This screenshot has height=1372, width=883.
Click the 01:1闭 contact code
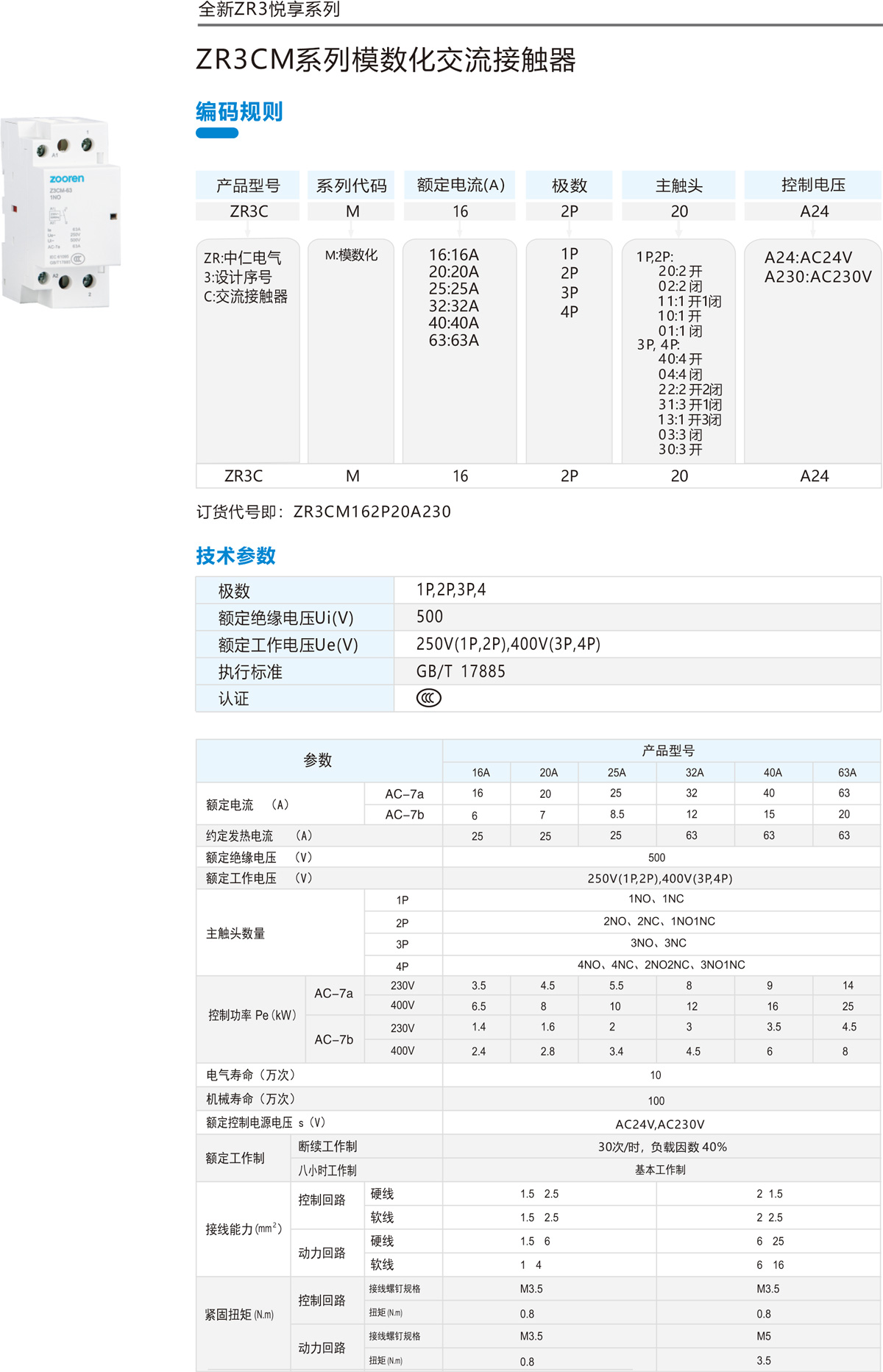(x=680, y=331)
